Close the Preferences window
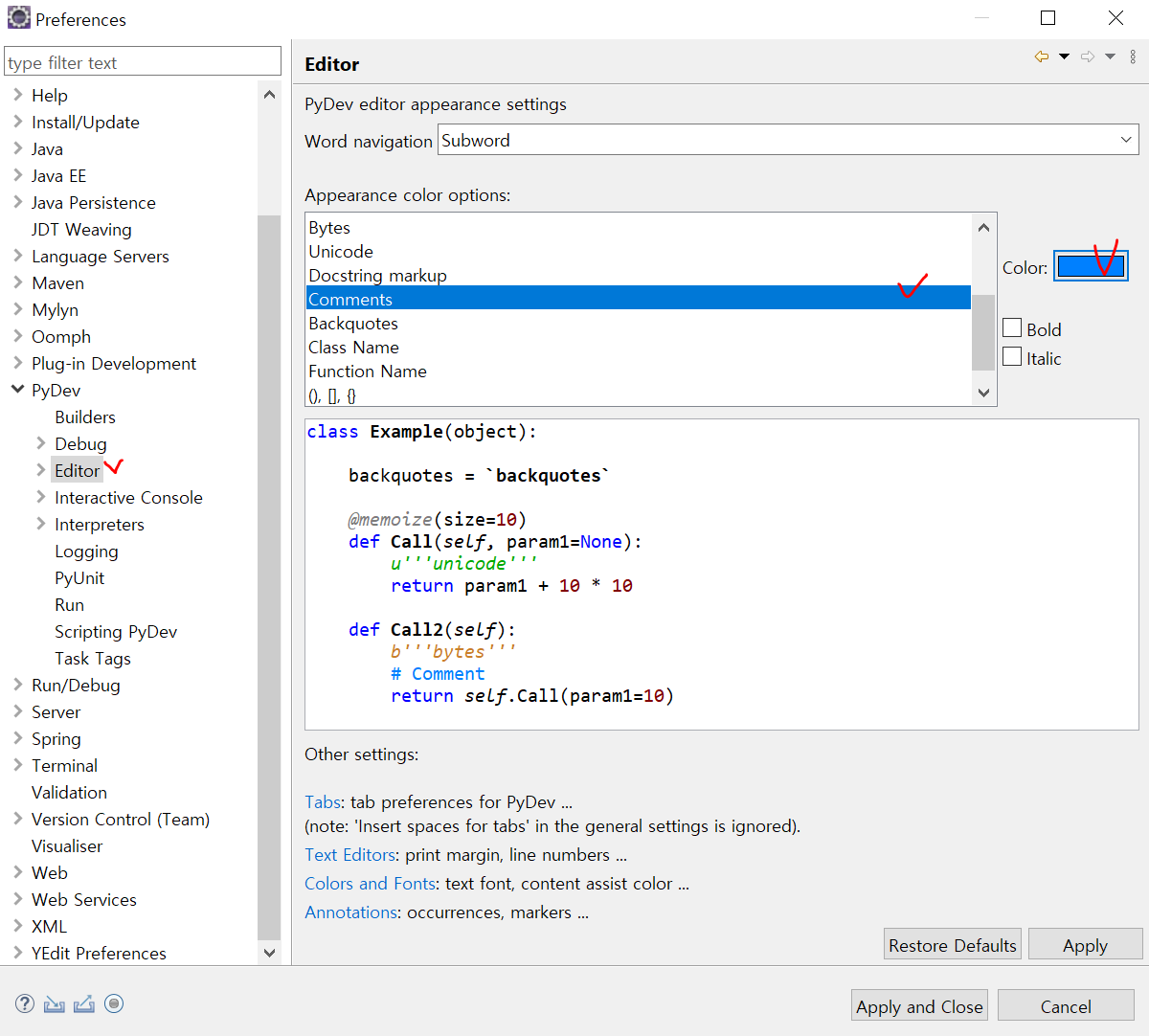 [x=1115, y=18]
